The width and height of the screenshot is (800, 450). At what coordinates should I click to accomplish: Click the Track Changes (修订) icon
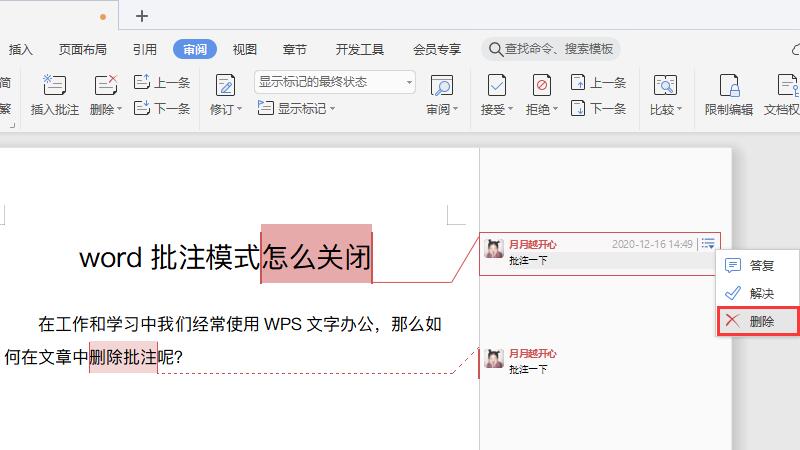[225, 86]
